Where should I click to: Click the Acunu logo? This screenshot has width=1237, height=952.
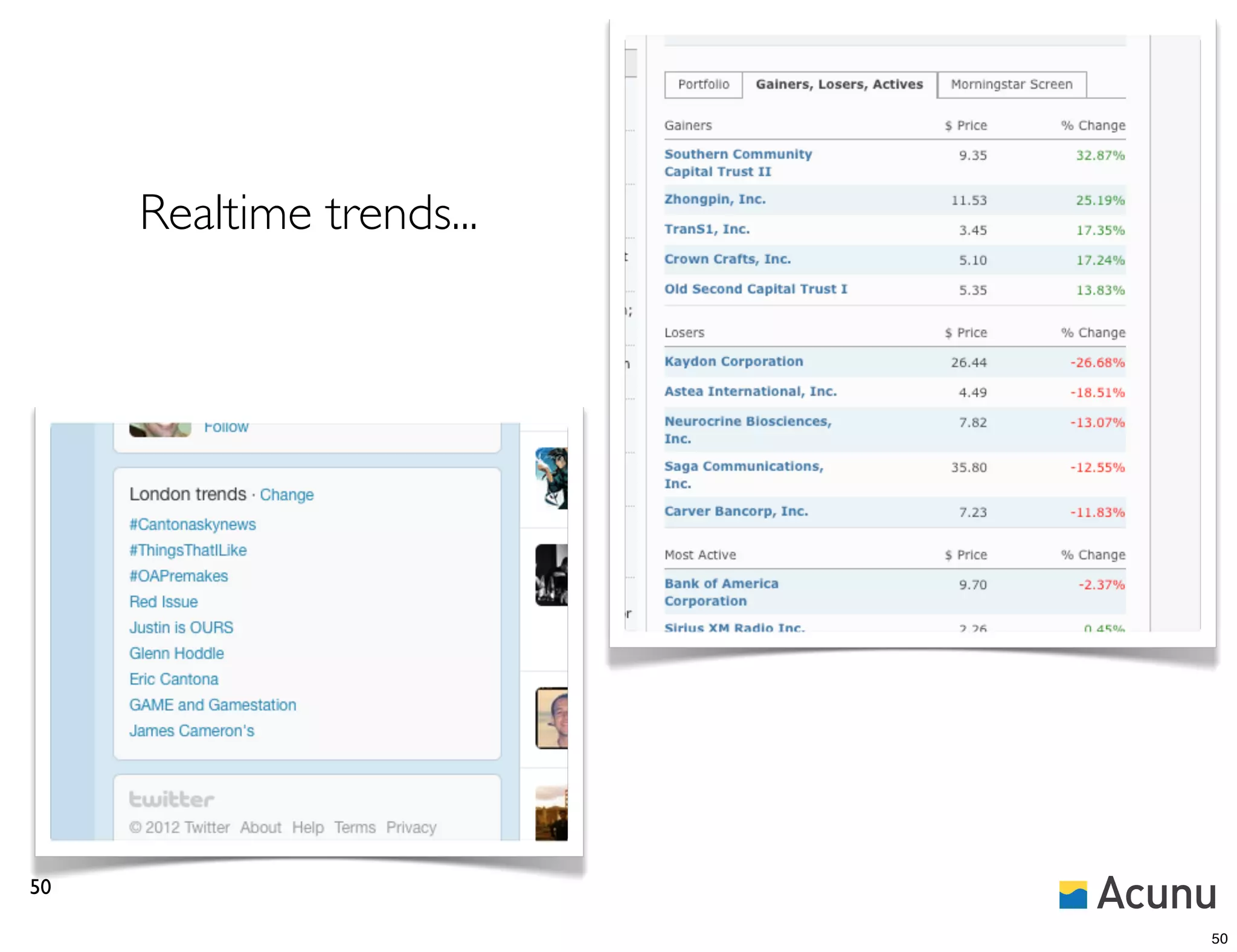pos(1138,893)
